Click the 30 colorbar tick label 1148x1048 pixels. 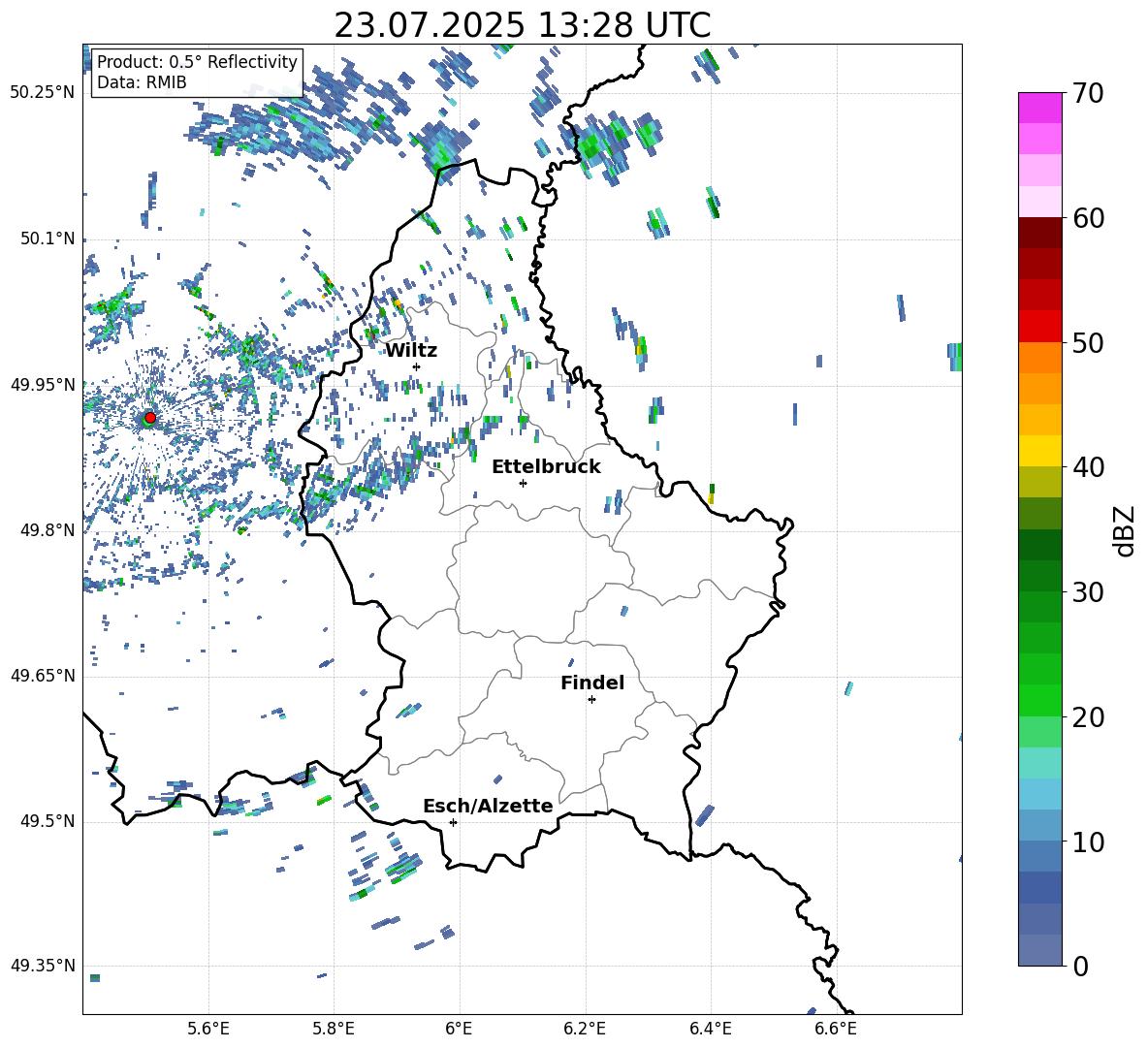1088,592
